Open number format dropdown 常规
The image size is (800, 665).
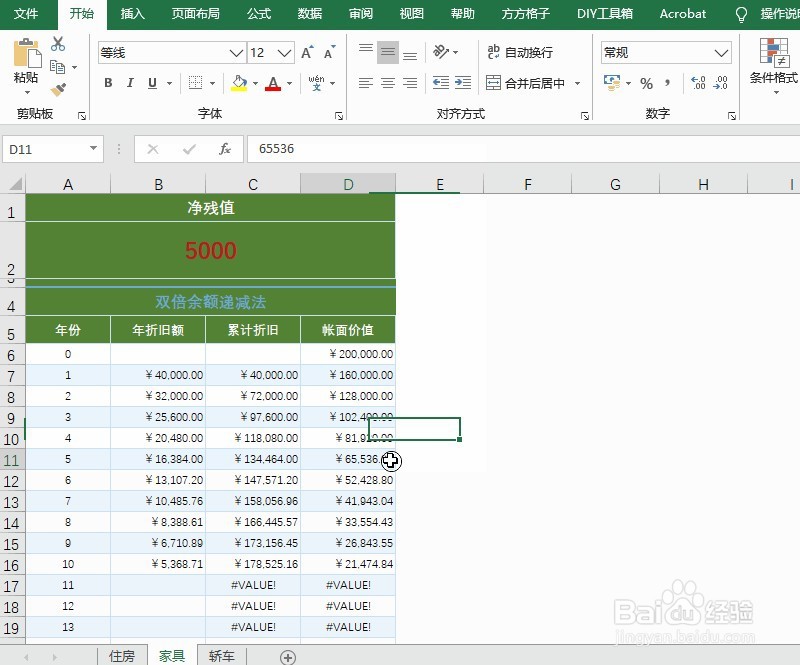[720, 53]
